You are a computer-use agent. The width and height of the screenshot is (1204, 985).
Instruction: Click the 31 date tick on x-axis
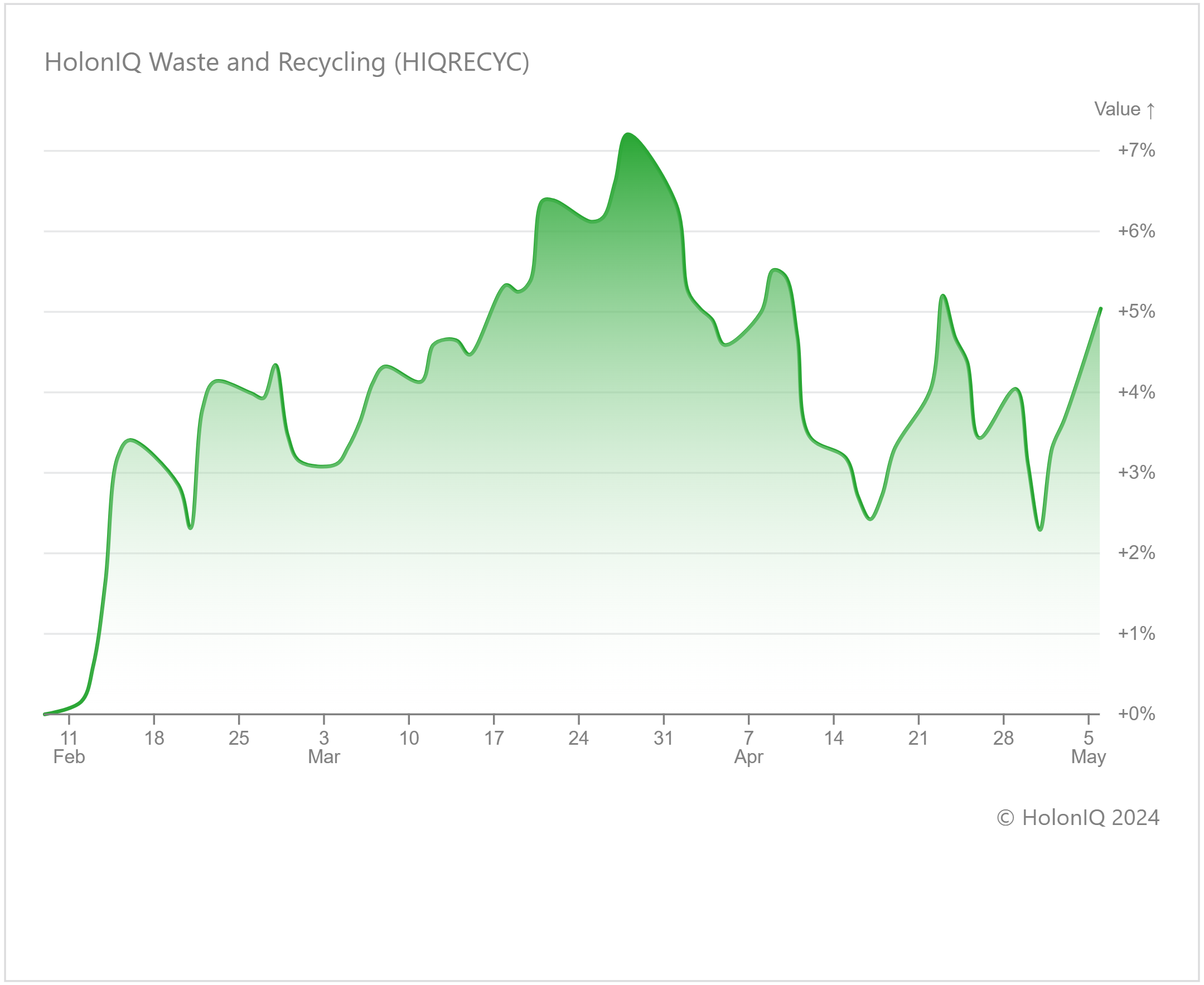(663, 738)
